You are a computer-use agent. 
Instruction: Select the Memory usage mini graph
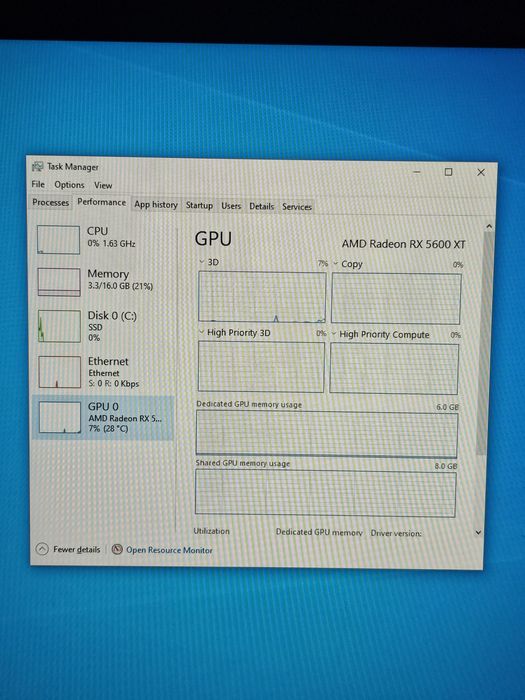(x=59, y=282)
